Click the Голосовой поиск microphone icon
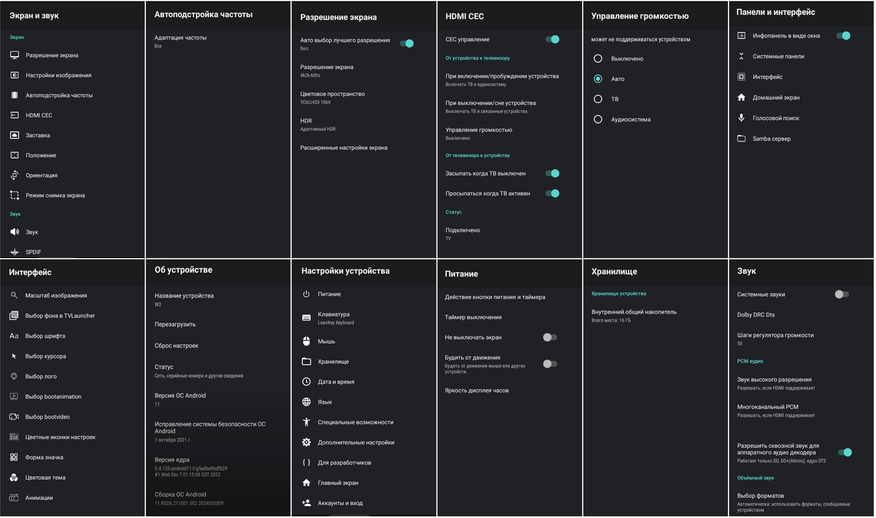 pyautogui.click(x=741, y=118)
